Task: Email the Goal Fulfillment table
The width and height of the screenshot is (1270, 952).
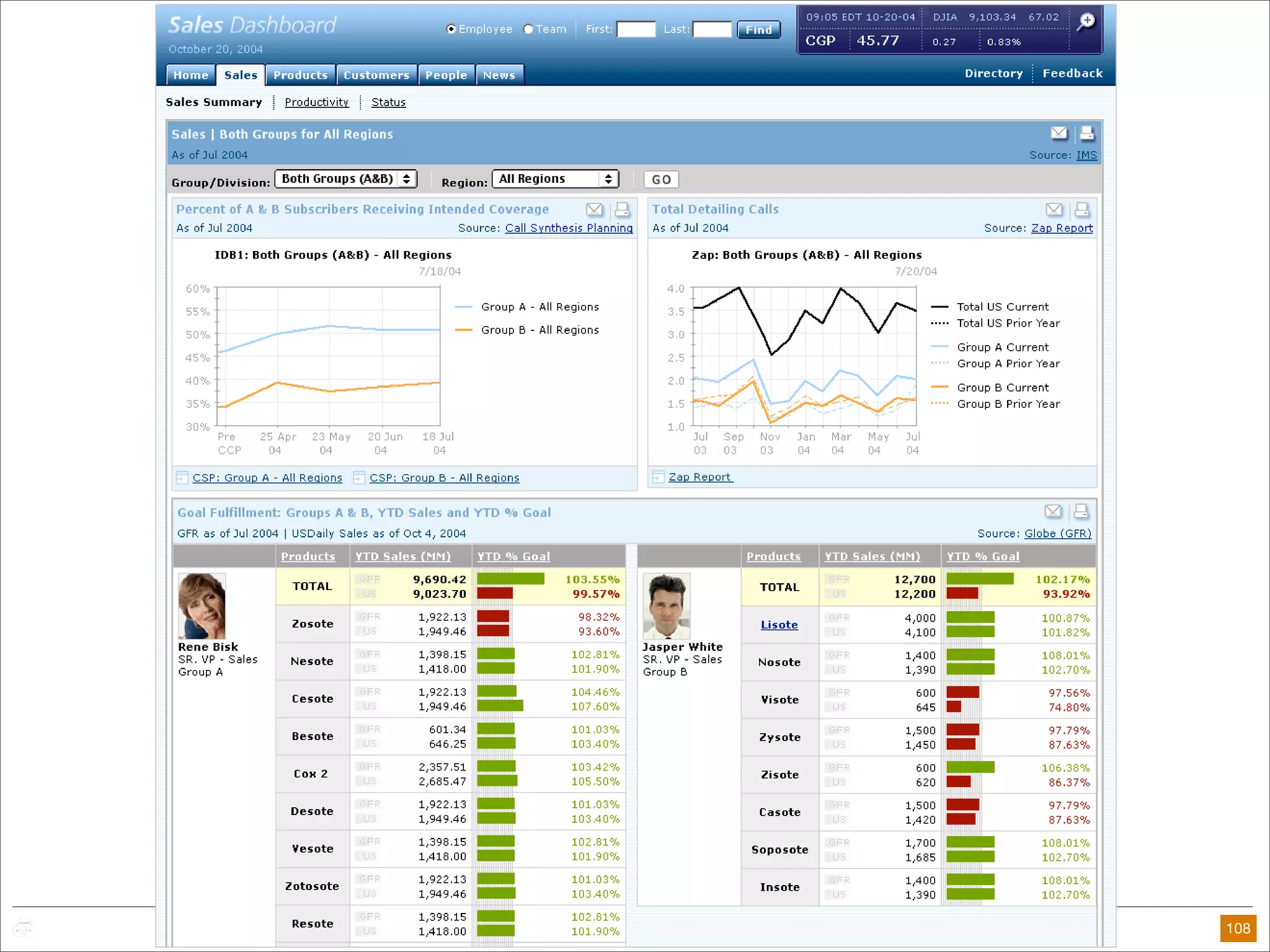Action: pos(1052,511)
